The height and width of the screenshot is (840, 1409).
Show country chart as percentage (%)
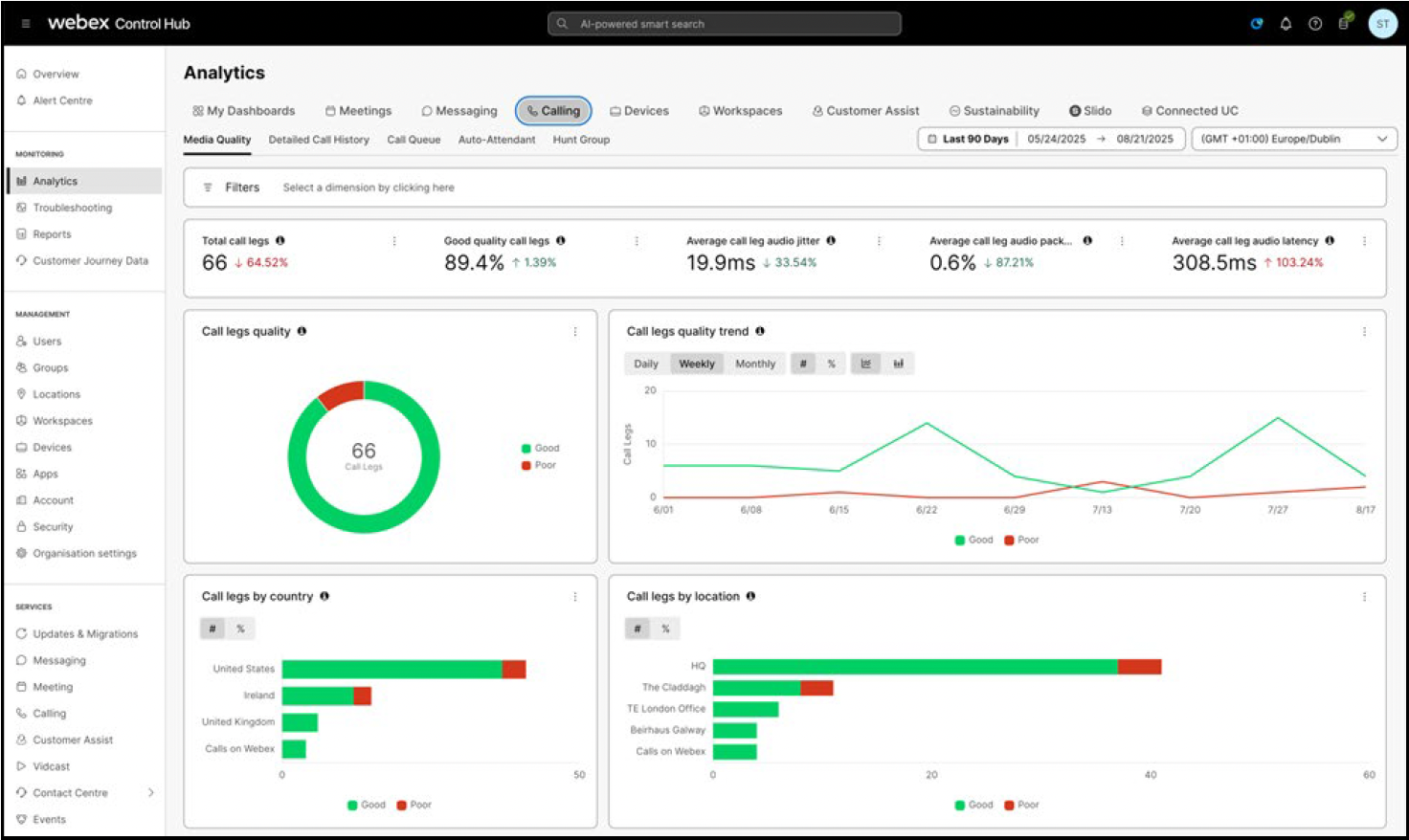(240, 629)
